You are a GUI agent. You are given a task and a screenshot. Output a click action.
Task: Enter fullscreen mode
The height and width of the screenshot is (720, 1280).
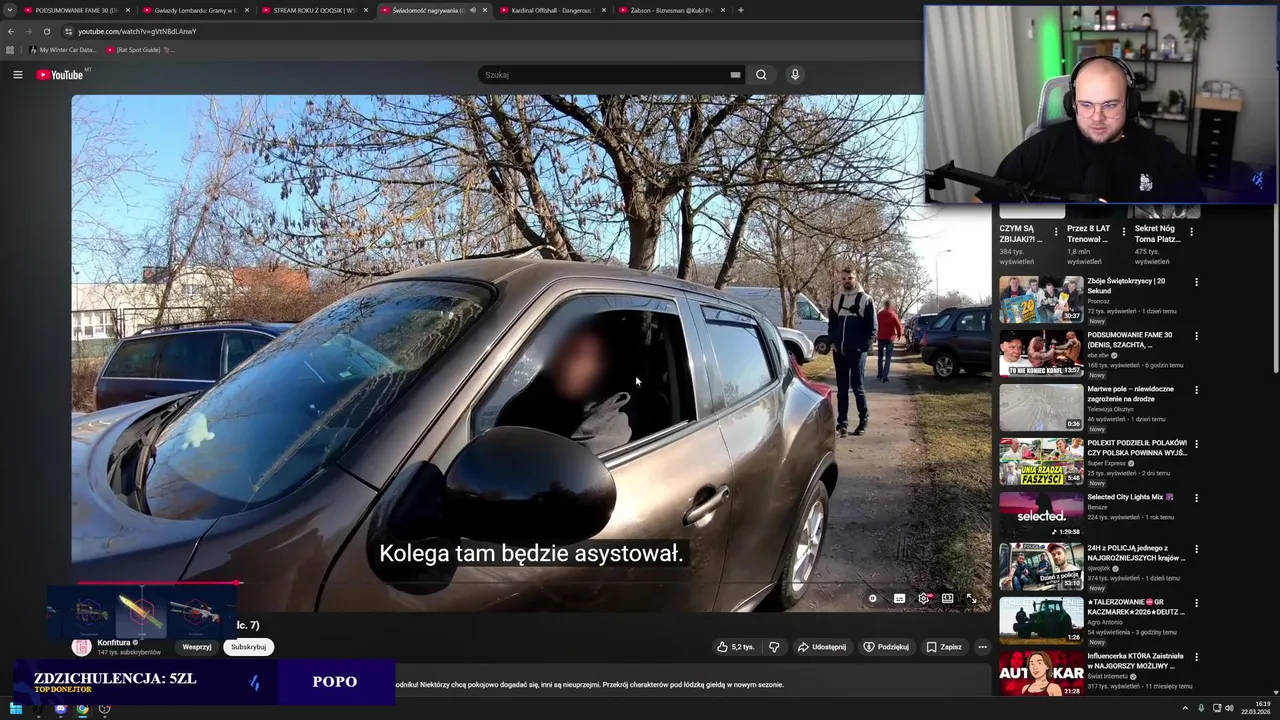[x=970, y=599]
